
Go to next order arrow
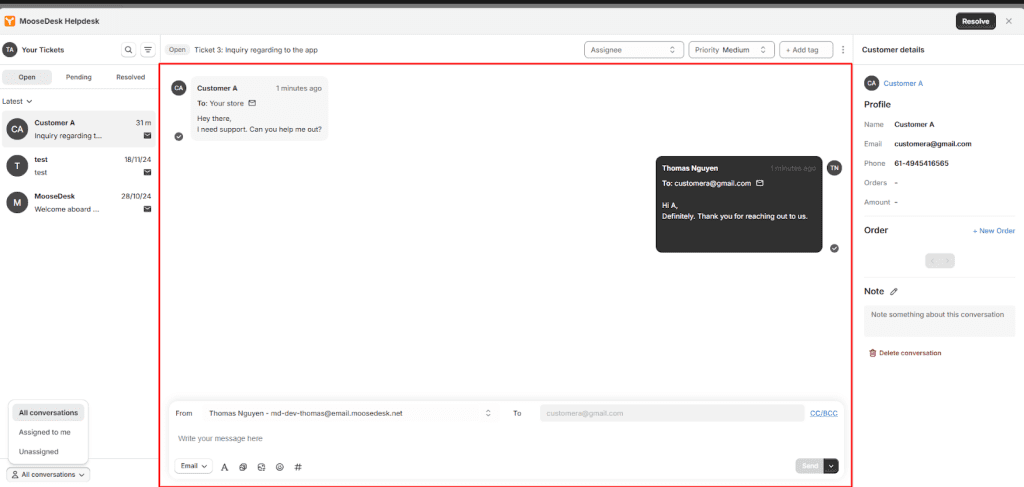click(x=948, y=260)
